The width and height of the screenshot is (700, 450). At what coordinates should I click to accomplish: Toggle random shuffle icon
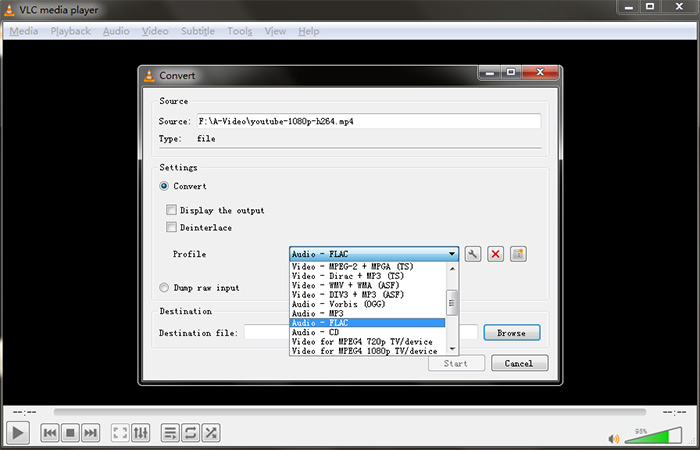[211, 433]
